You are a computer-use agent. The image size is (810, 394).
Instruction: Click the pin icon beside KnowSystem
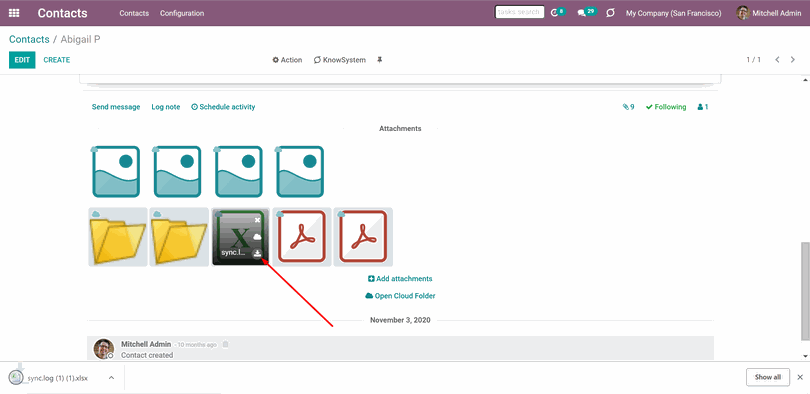[380, 60]
